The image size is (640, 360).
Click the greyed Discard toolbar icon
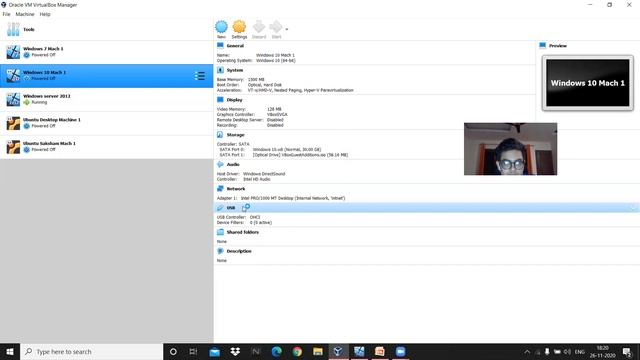tap(259, 27)
